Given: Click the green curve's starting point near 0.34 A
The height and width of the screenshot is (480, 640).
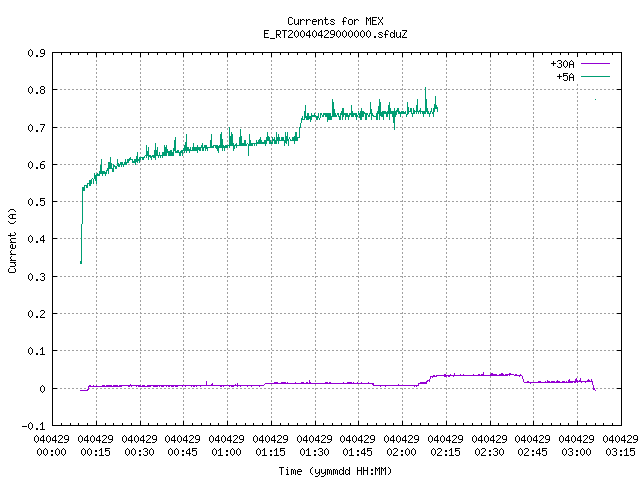Looking at the screenshot, I should 81,262.
